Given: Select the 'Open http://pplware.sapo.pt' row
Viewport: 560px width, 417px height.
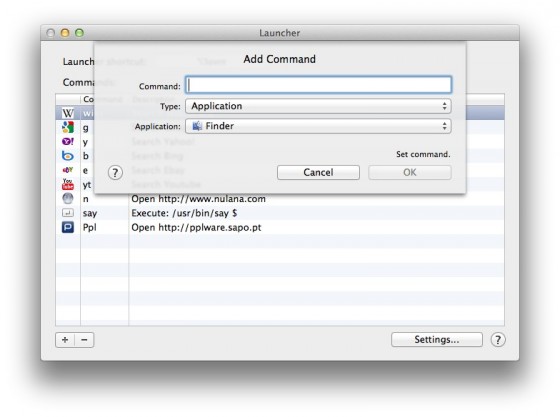Looking at the screenshot, I should 280,227.
